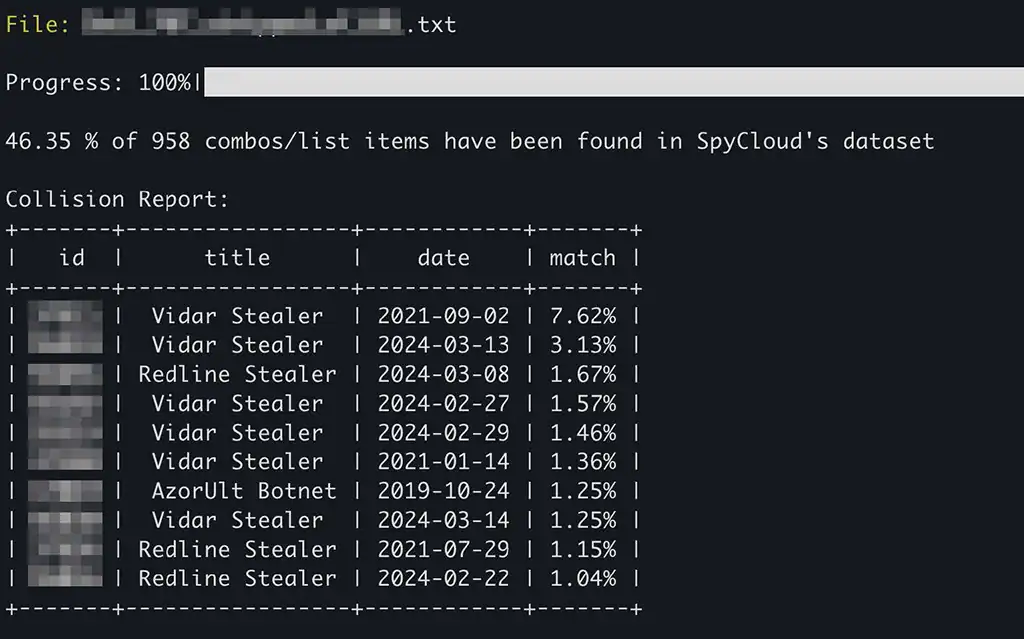
Task: Click the "File:" label
Action: tap(38, 24)
